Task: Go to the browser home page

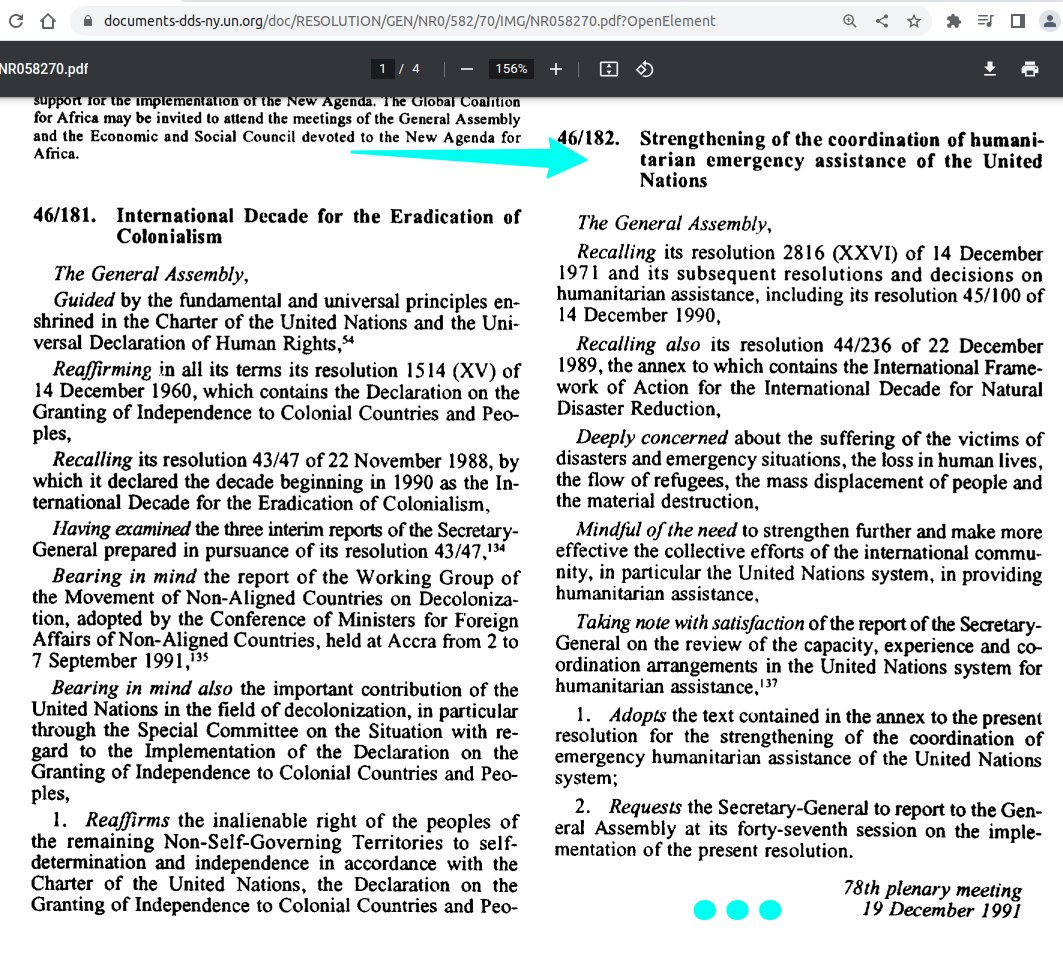Action: (47, 21)
